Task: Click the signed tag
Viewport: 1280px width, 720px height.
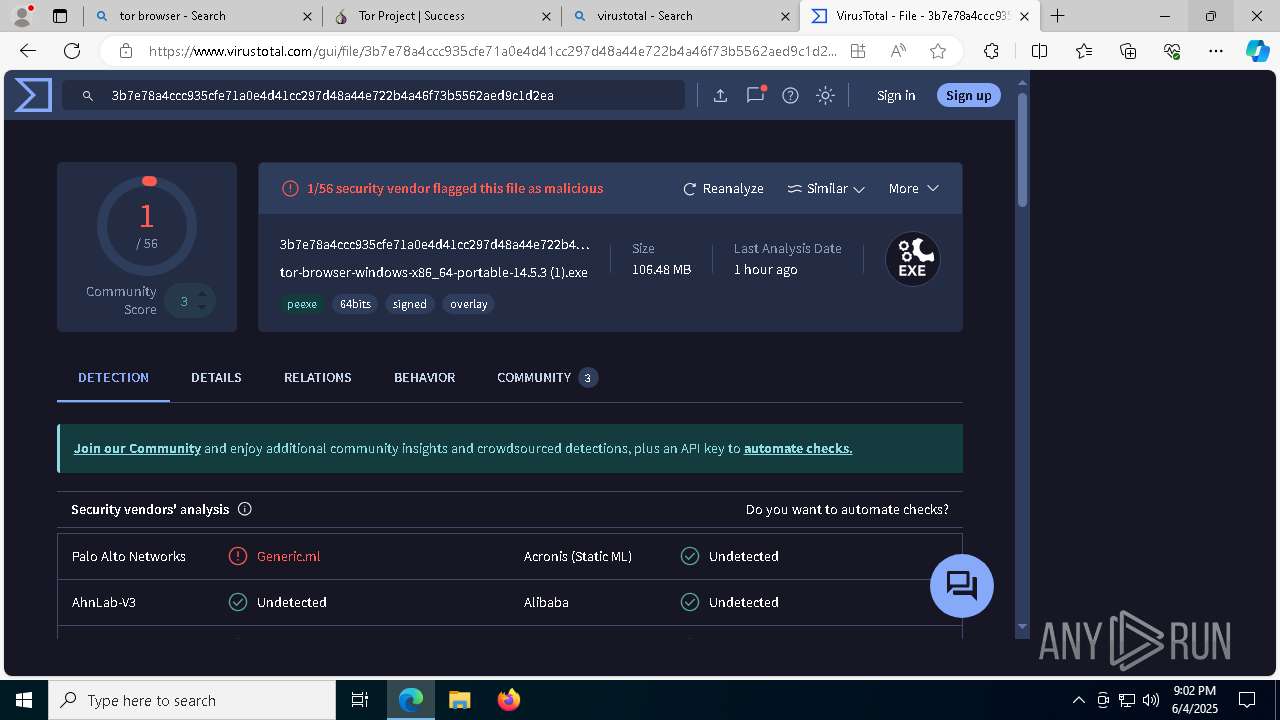Action: pos(410,304)
